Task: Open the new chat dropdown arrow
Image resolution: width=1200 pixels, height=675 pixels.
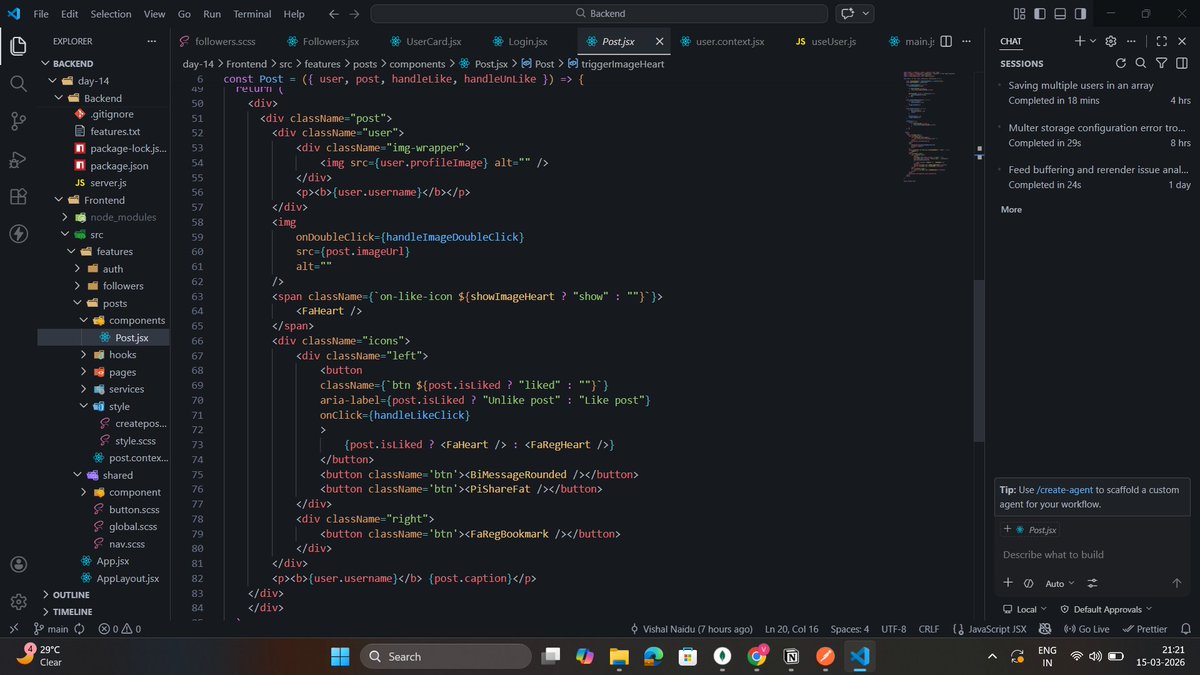Action: (x=1093, y=41)
